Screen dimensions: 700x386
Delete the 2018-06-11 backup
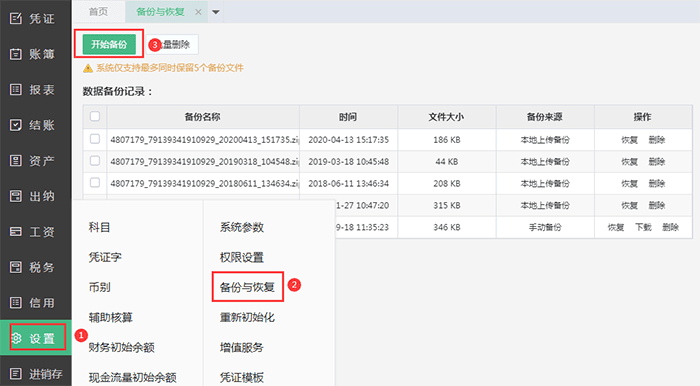[657, 183]
